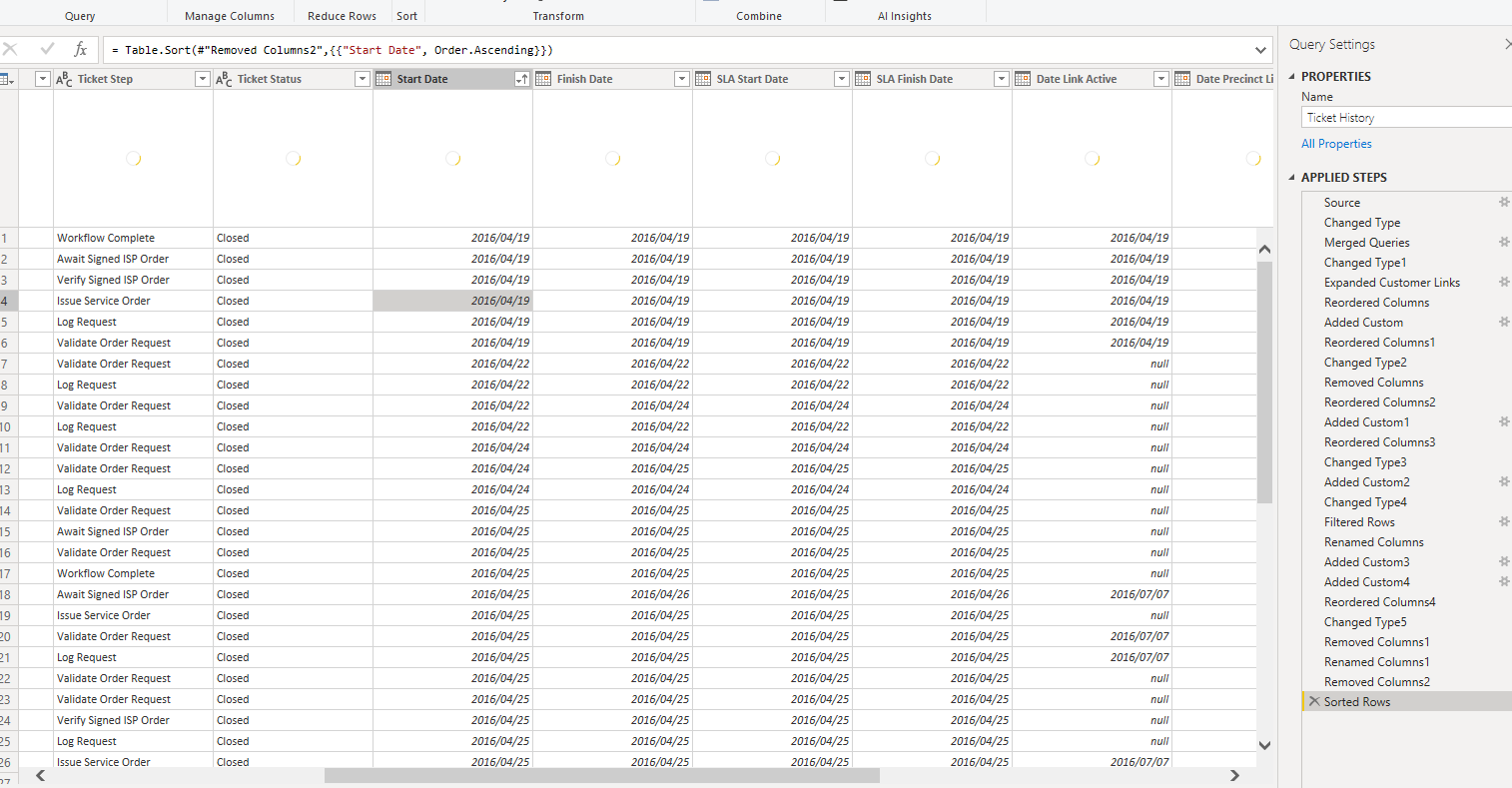Open the Start Date sort filter dropdown

coord(522,79)
